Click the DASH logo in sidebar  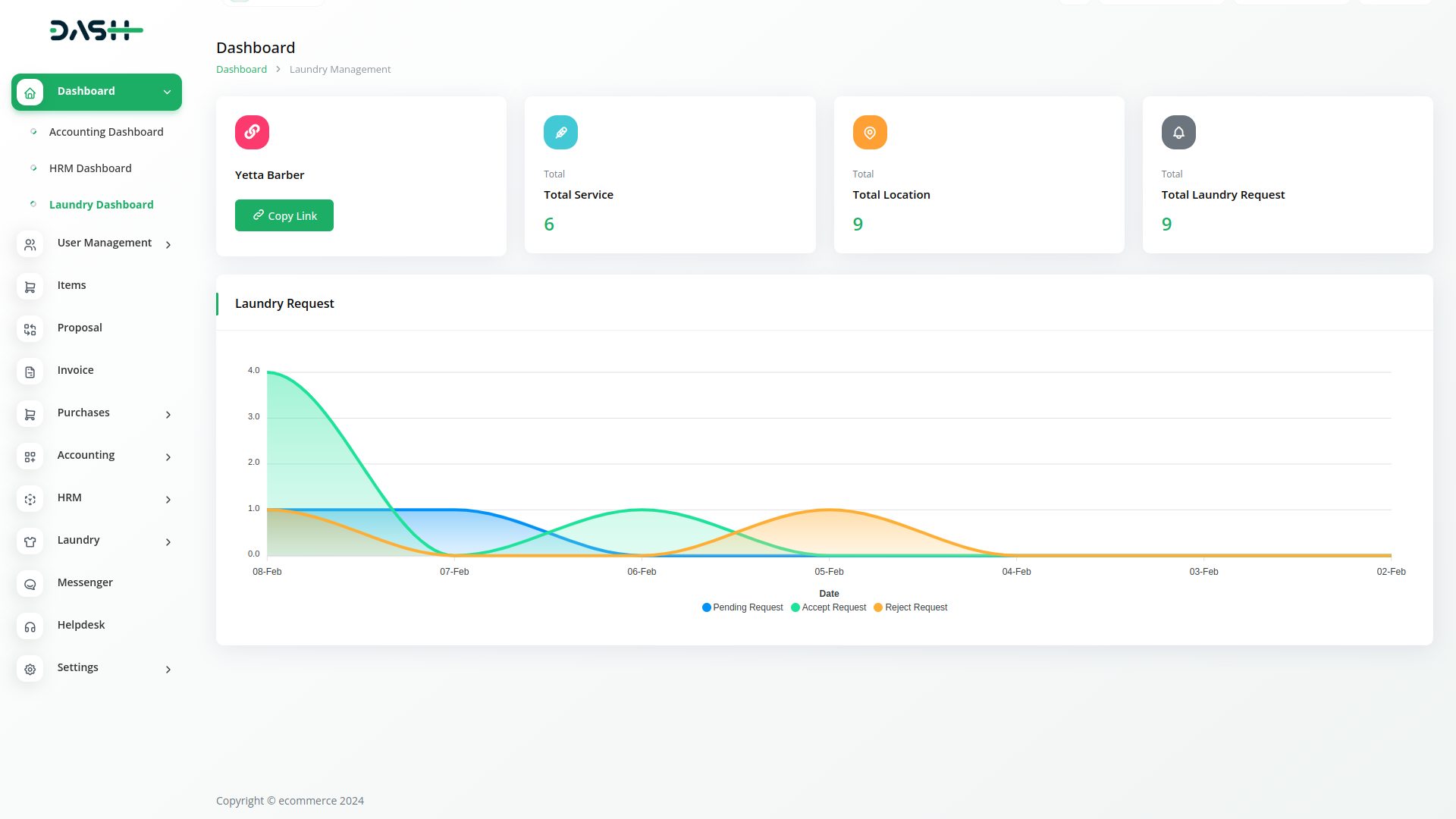96,30
